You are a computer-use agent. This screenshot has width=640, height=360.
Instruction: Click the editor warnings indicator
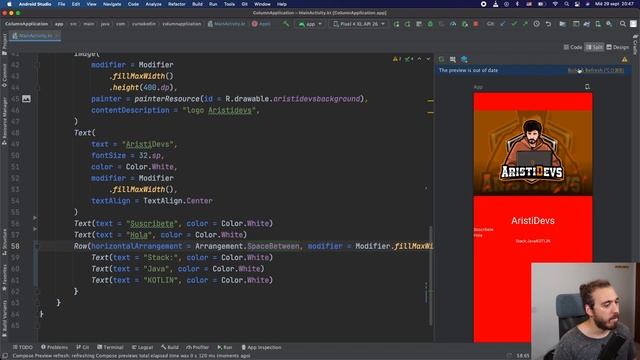tap(397, 59)
